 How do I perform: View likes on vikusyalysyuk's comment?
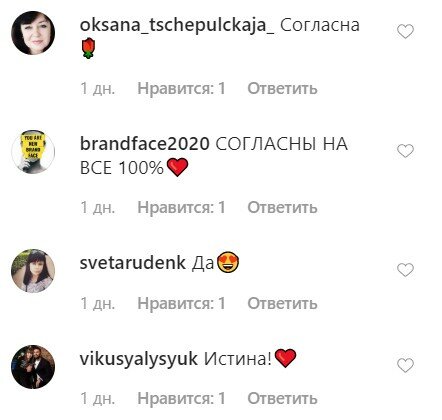click(182, 399)
